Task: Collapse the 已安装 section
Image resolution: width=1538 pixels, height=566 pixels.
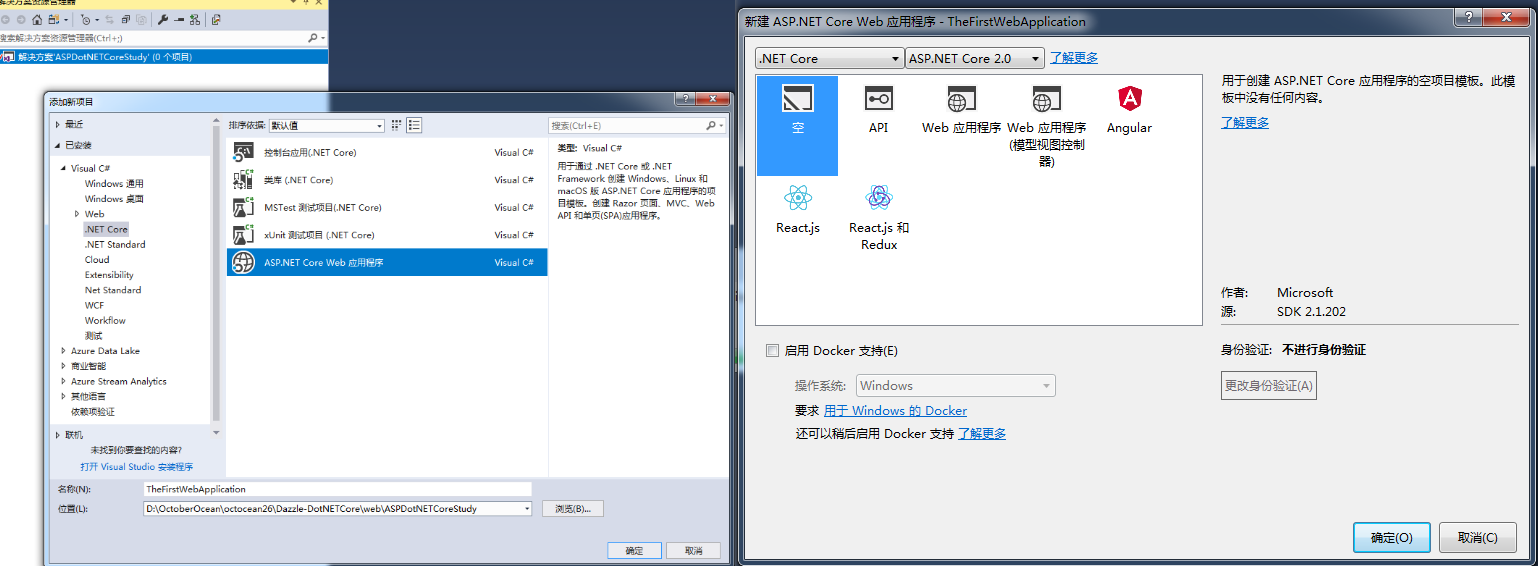Action: coord(57,145)
